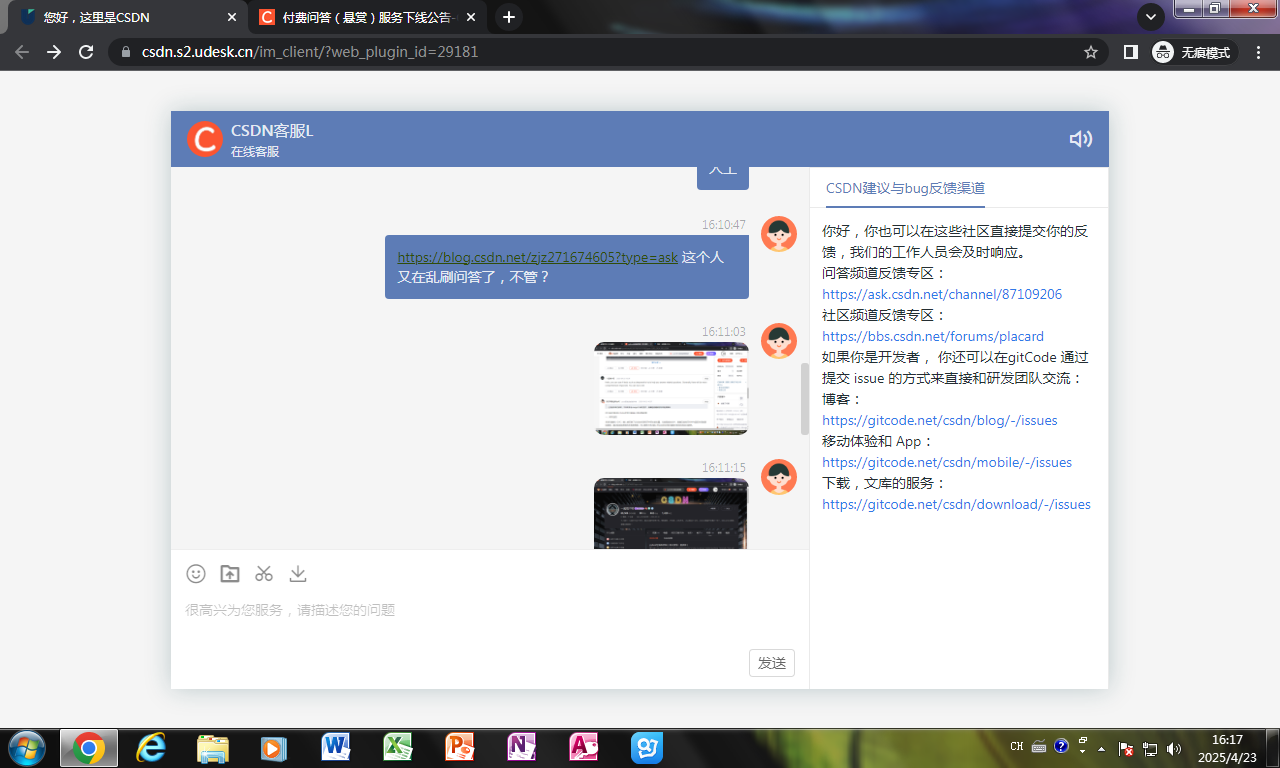Mute chat sound with speaker icon
Image resolution: width=1280 pixels, height=768 pixels.
tap(1080, 139)
